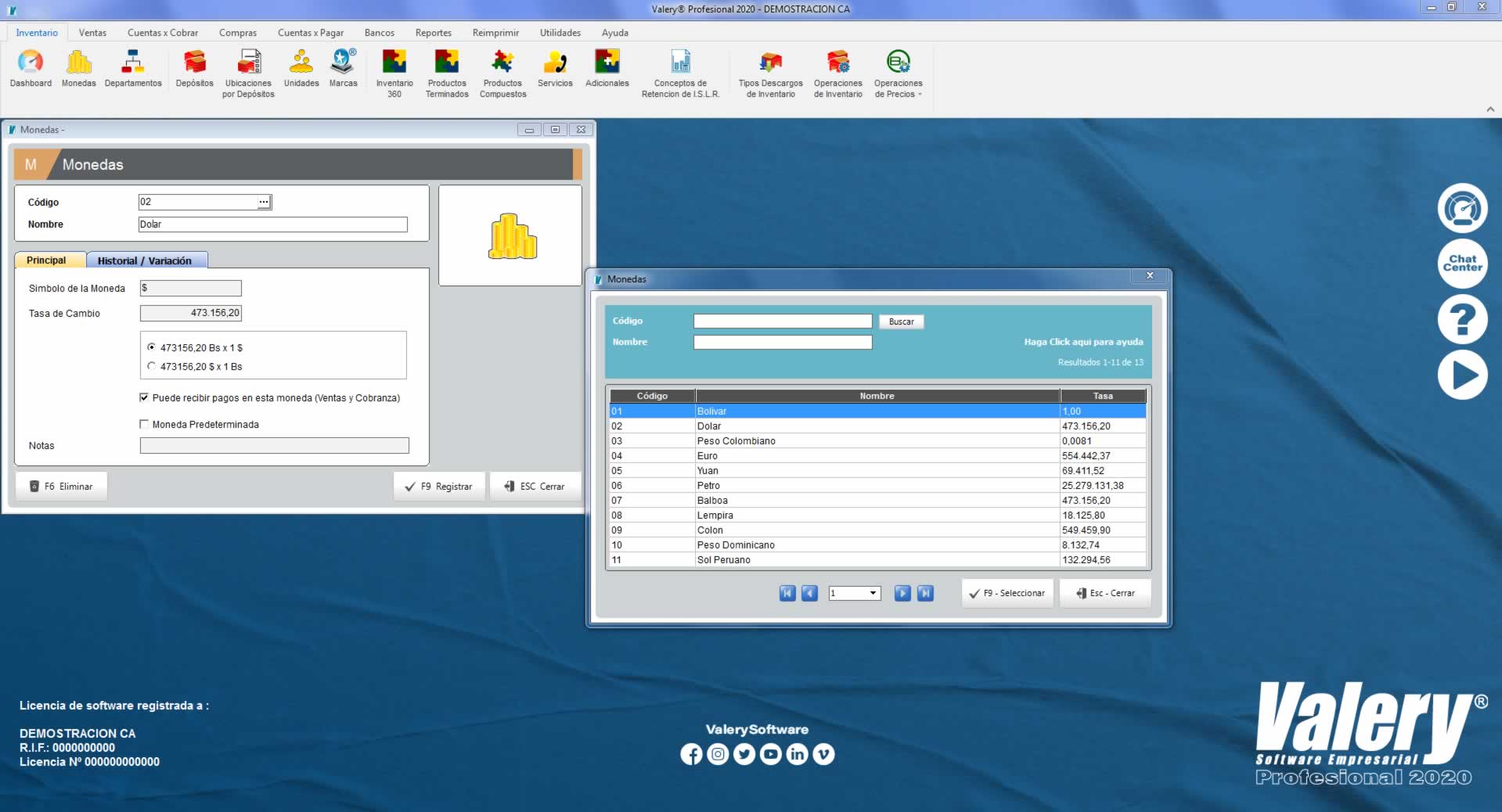
Task: Open the Chat Center circle button
Action: pos(1462,263)
